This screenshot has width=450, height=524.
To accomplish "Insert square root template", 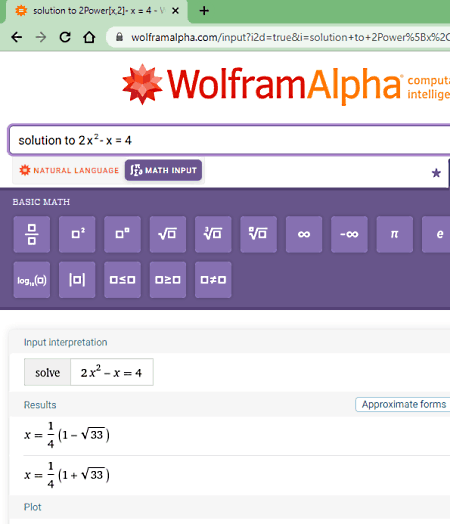I will click(x=168, y=234).
